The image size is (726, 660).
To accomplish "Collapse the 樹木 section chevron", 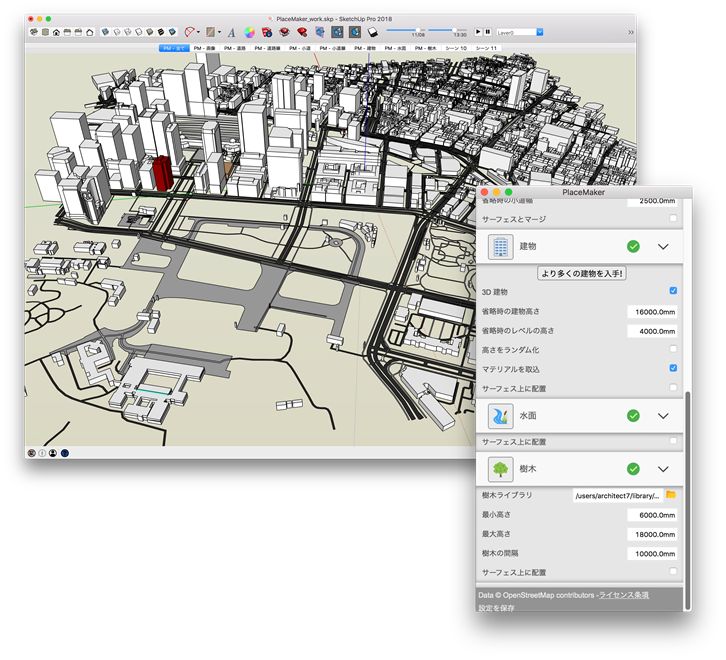I will [663, 469].
